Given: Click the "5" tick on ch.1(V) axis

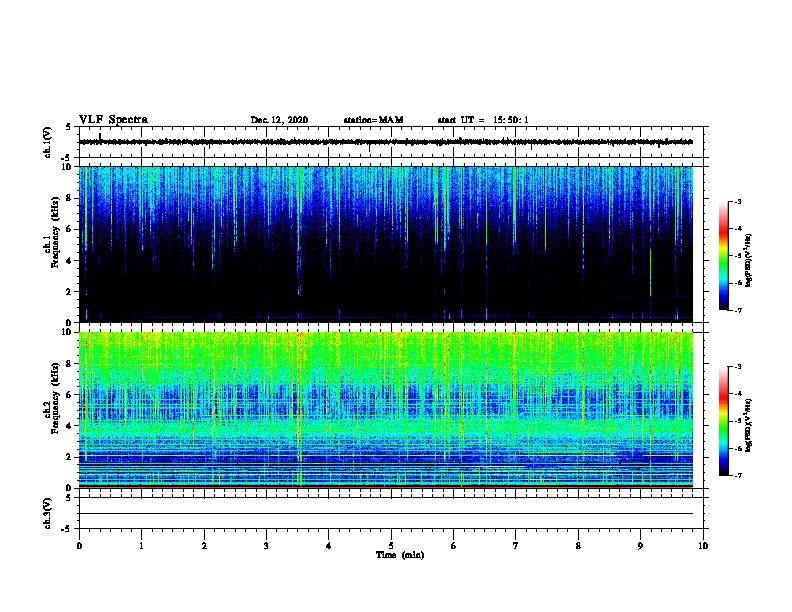Looking at the screenshot, I should 69,127.
